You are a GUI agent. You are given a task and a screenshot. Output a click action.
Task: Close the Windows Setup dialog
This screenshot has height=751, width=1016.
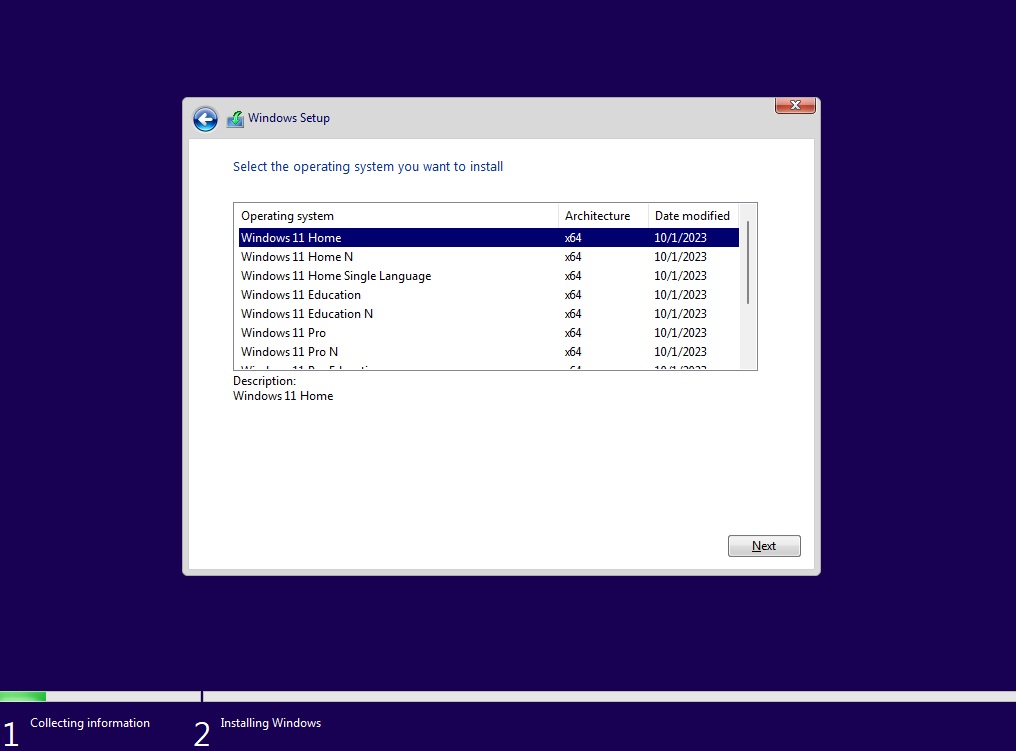click(795, 105)
